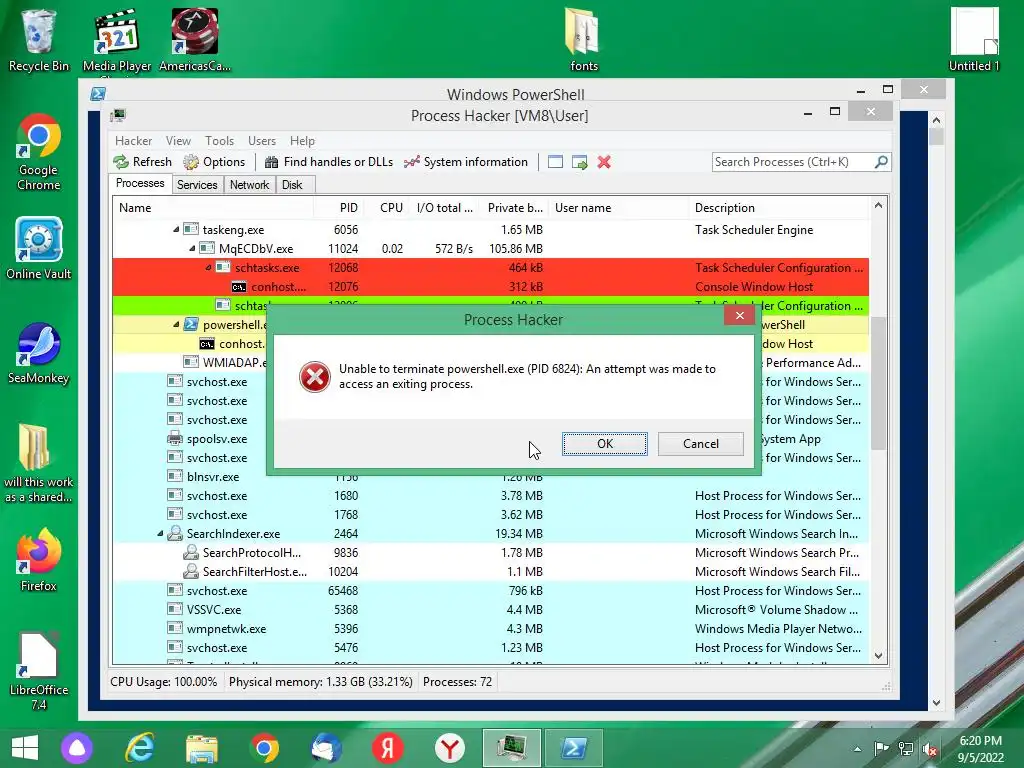This screenshot has height=768, width=1024.
Task: Select svchost.exe with PID 65468
Action: pyautogui.click(x=490, y=591)
